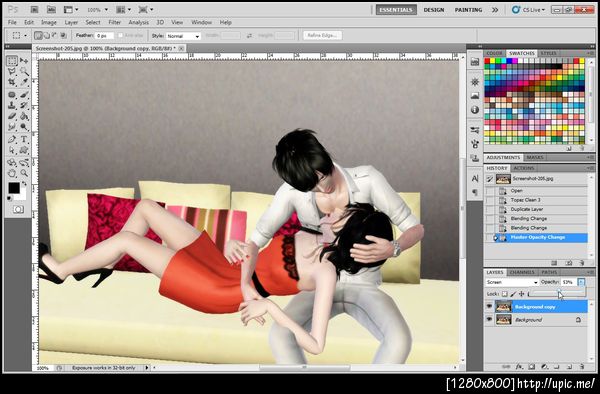Show more workspaces double-chevron

point(495,10)
